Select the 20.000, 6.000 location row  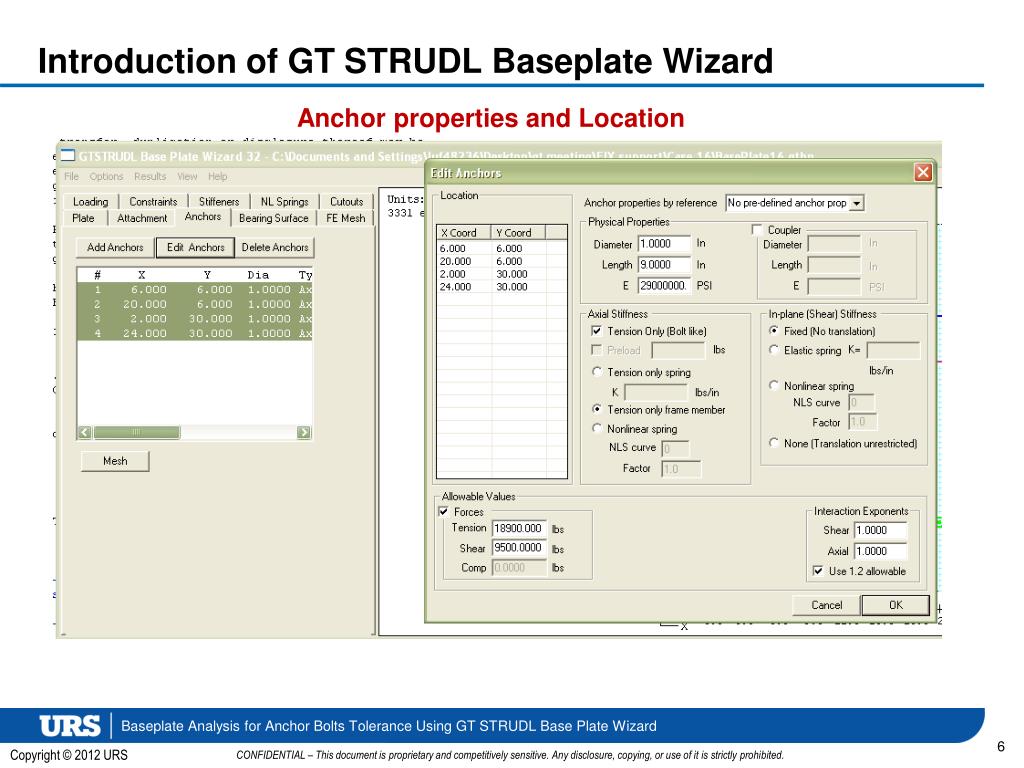(502, 261)
